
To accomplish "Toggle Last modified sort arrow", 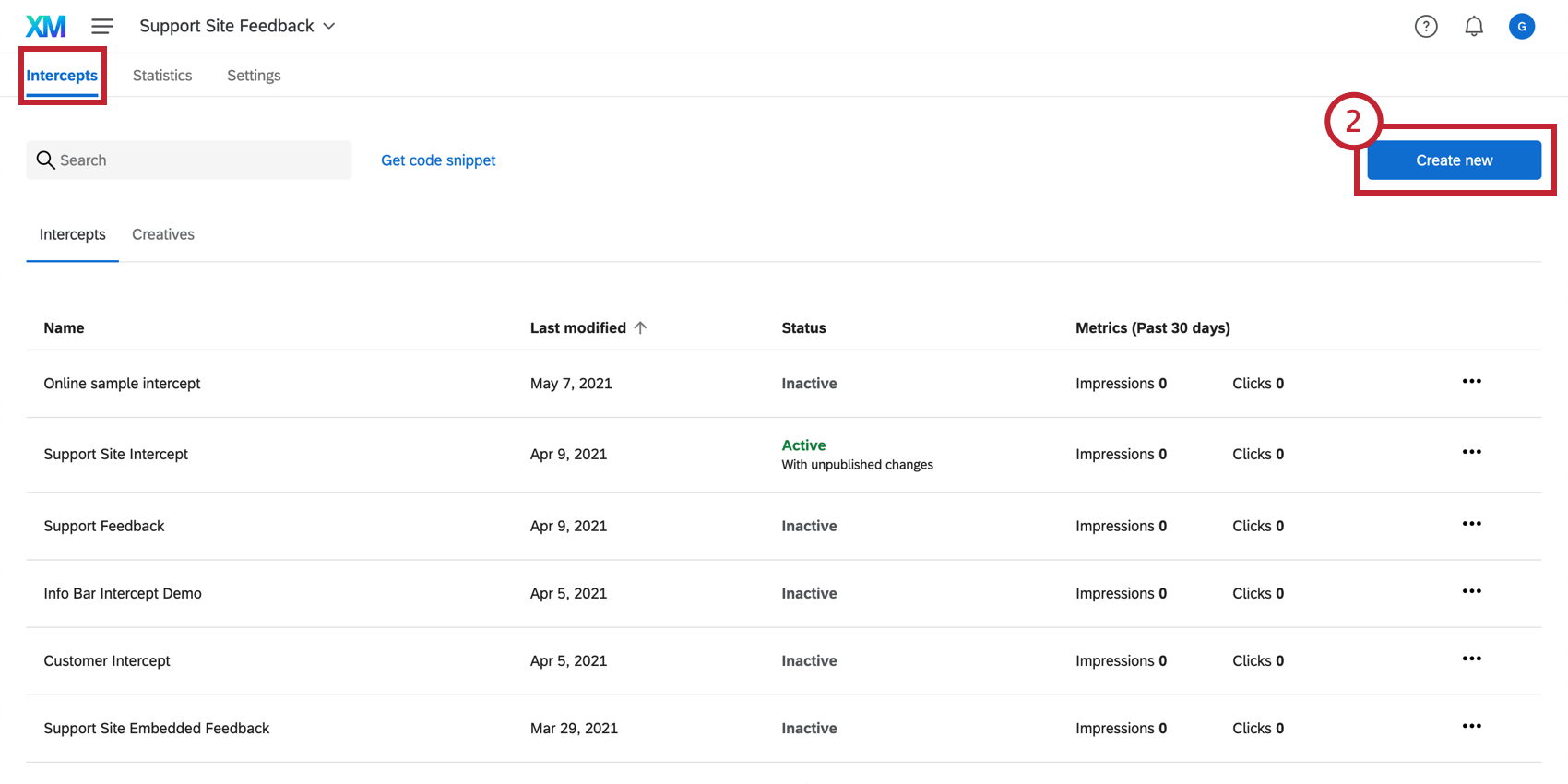I will (x=640, y=328).
